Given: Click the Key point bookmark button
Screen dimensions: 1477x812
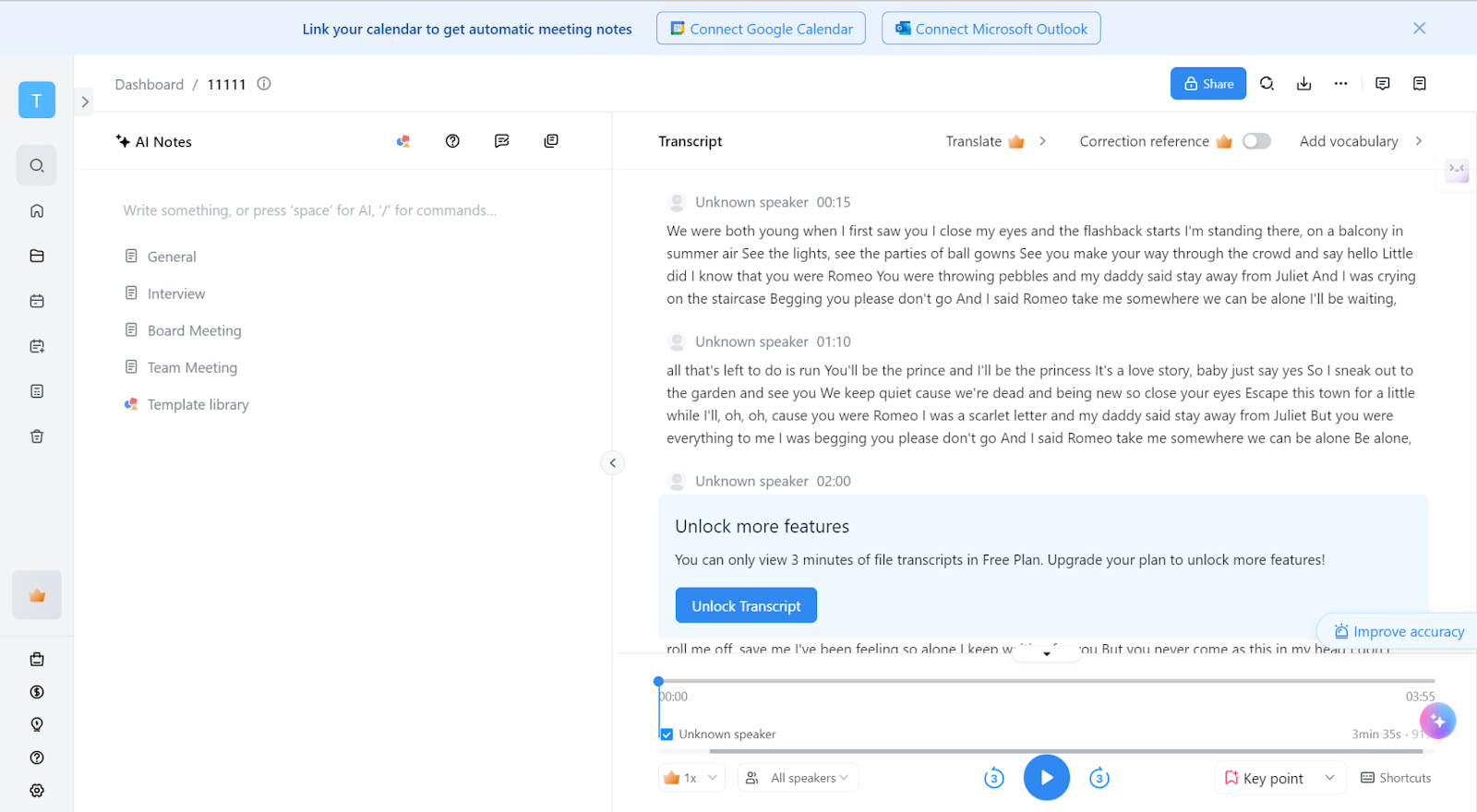Looking at the screenshot, I should (1264, 778).
